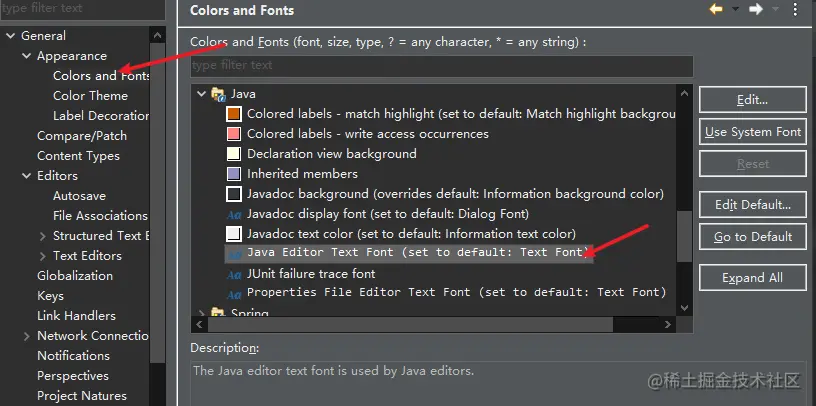
Task: Click the Javadoc text color swatch
Action: point(234,234)
